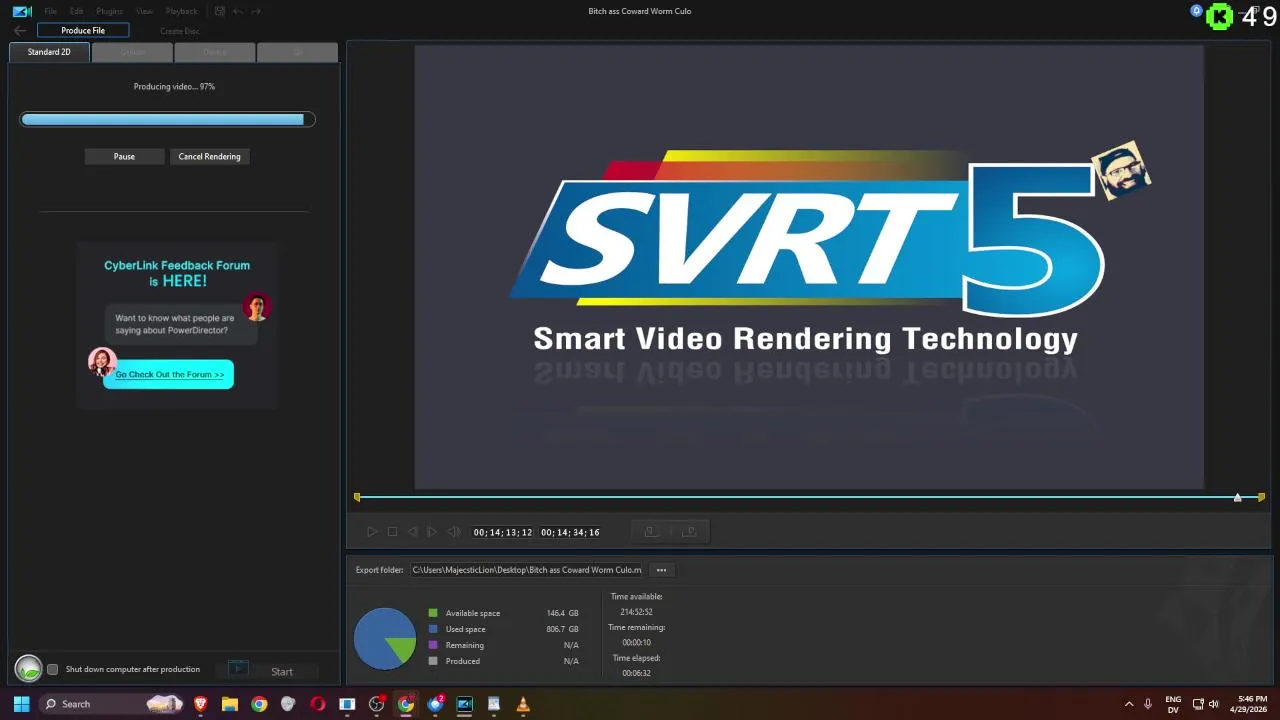Click the system tray volume icon

pos(1214,704)
